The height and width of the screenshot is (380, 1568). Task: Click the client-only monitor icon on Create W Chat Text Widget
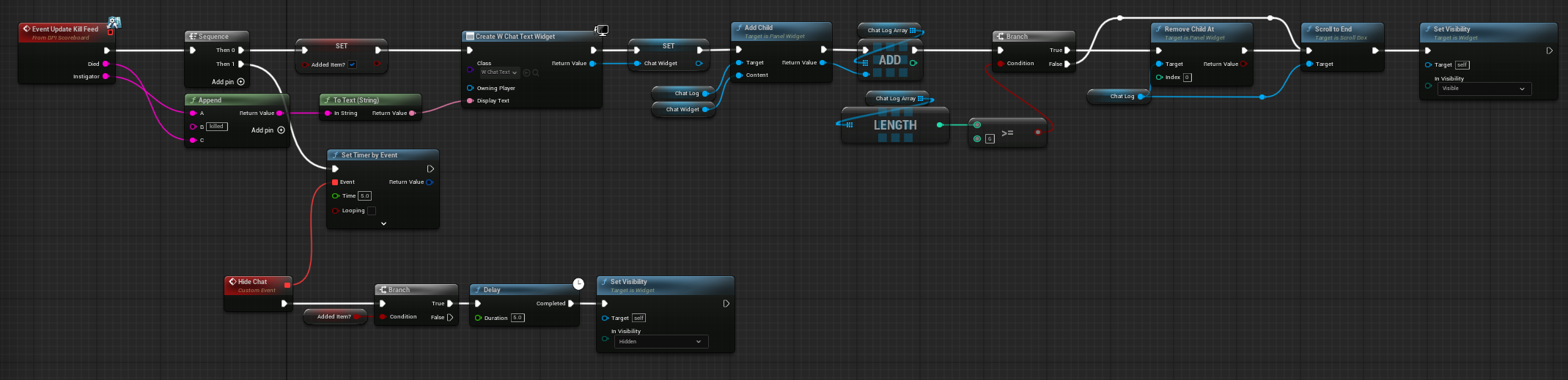pos(601,30)
